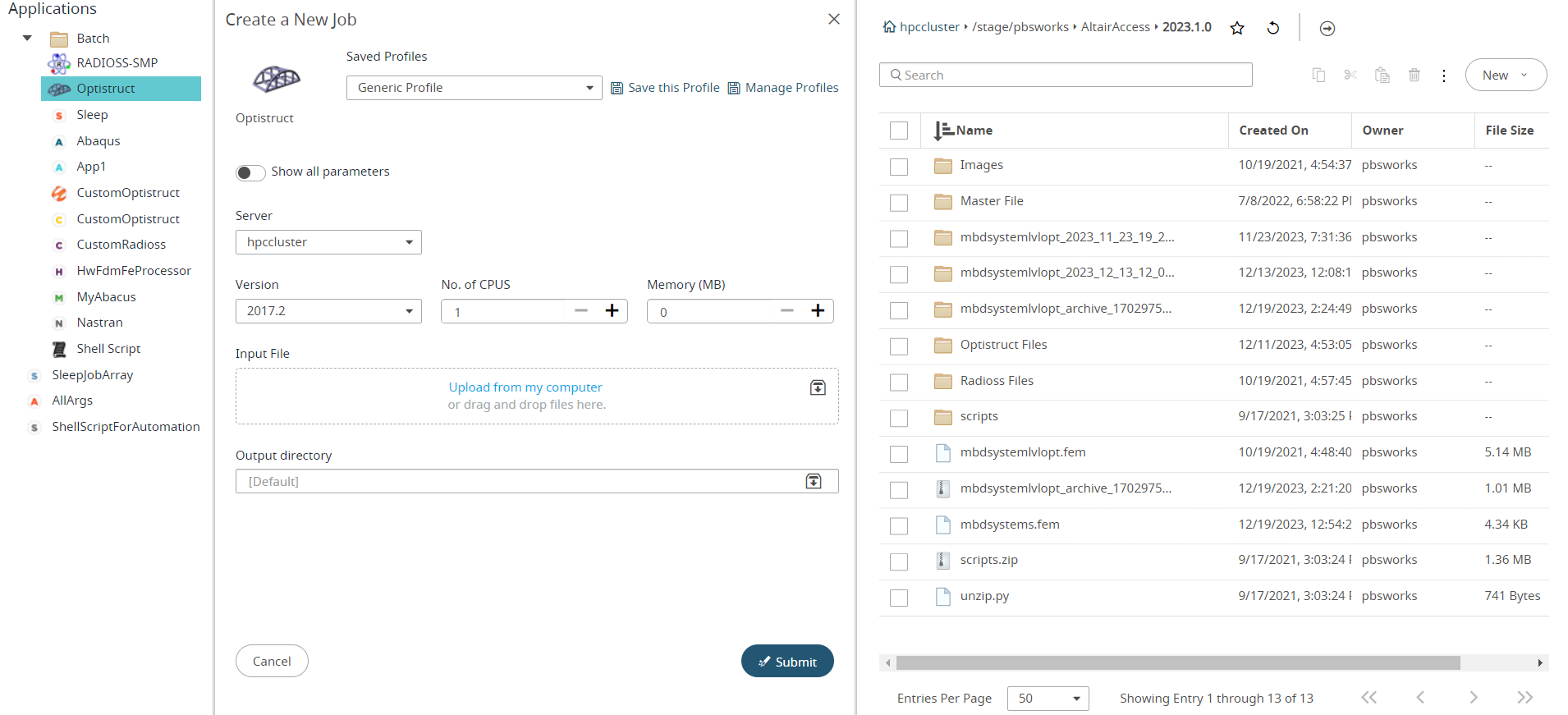Click the home icon in breadcrumb
This screenshot has height=715, width=1568.
pos(889,27)
